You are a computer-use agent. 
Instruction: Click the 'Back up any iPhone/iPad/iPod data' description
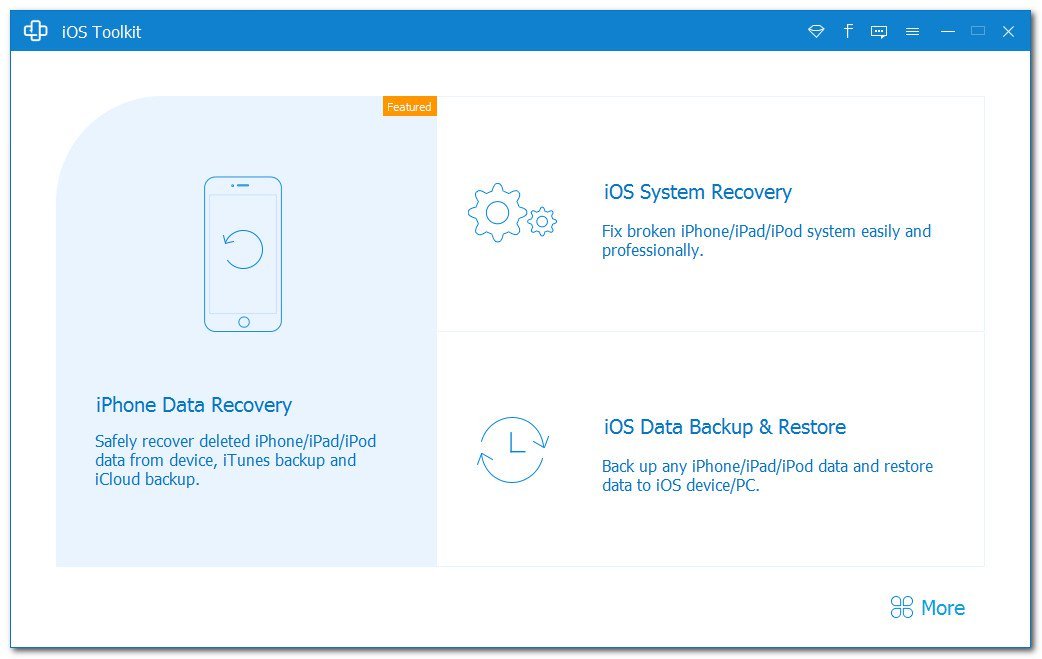768,476
